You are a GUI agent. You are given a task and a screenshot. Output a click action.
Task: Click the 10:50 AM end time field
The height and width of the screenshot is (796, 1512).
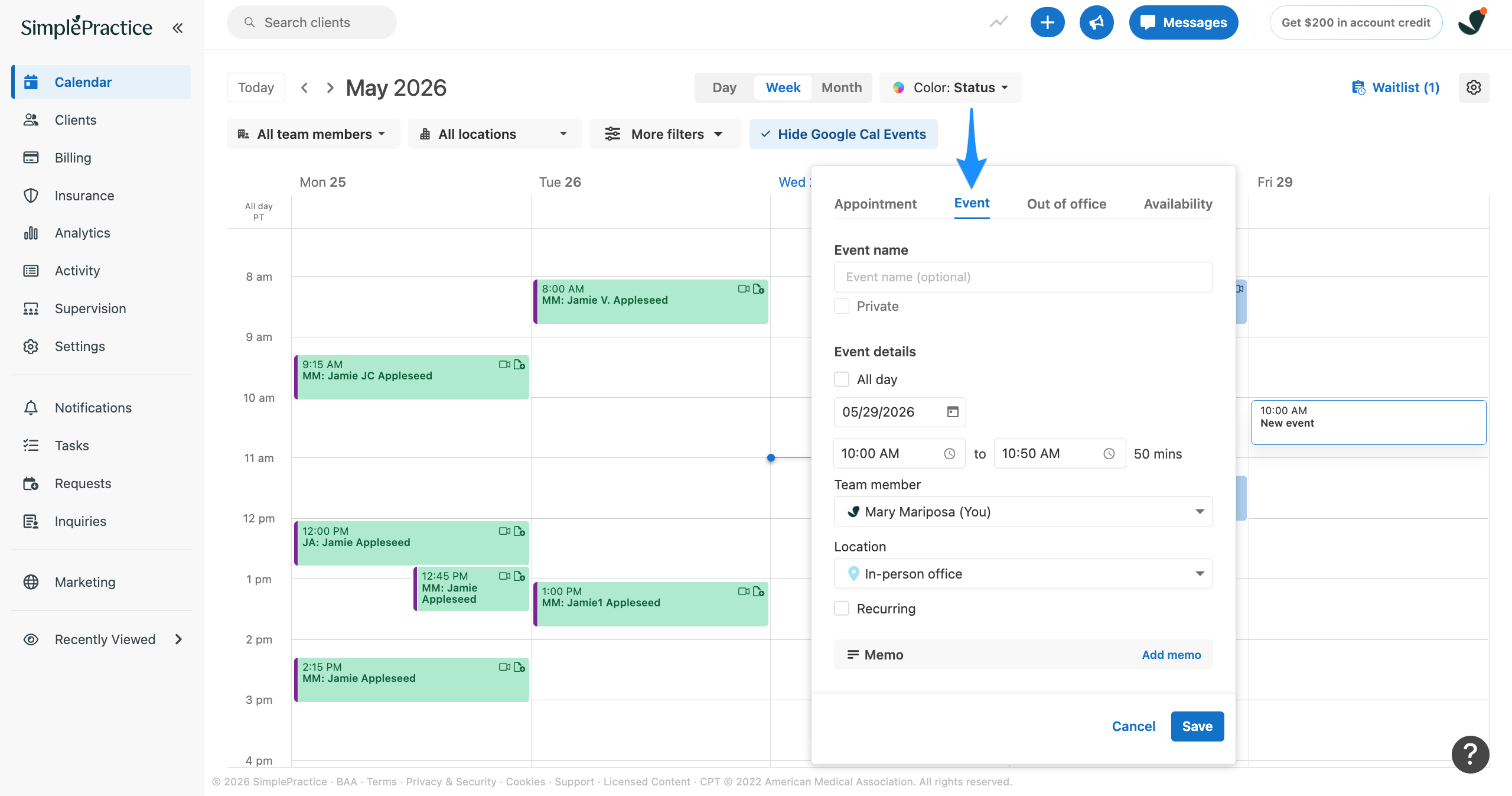click(x=1060, y=453)
